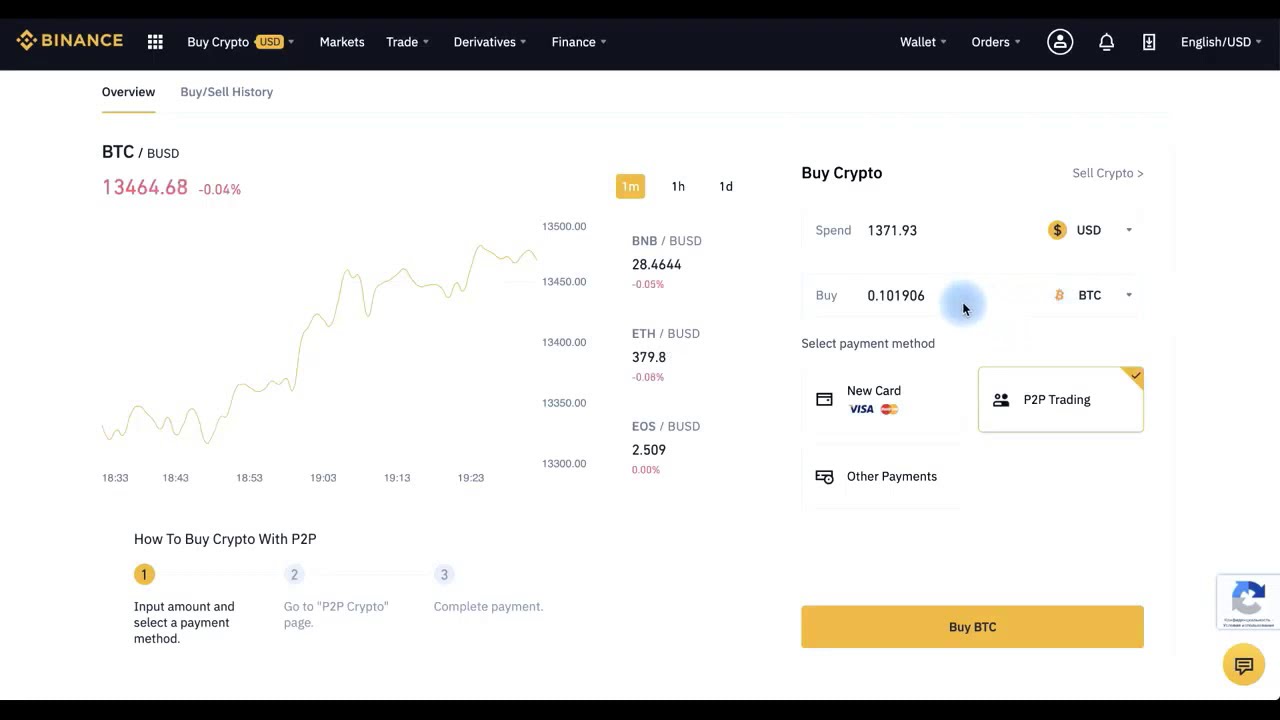Open the Markets menu item
This screenshot has width=1280, height=720.
(x=342, y=42)
